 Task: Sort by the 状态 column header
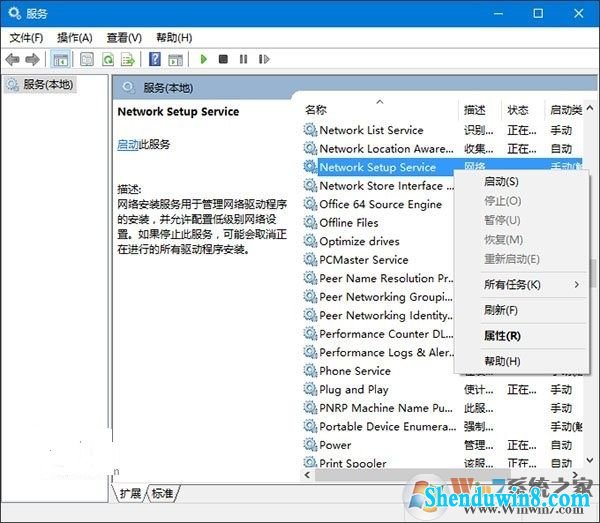click(x=523, y=110)
